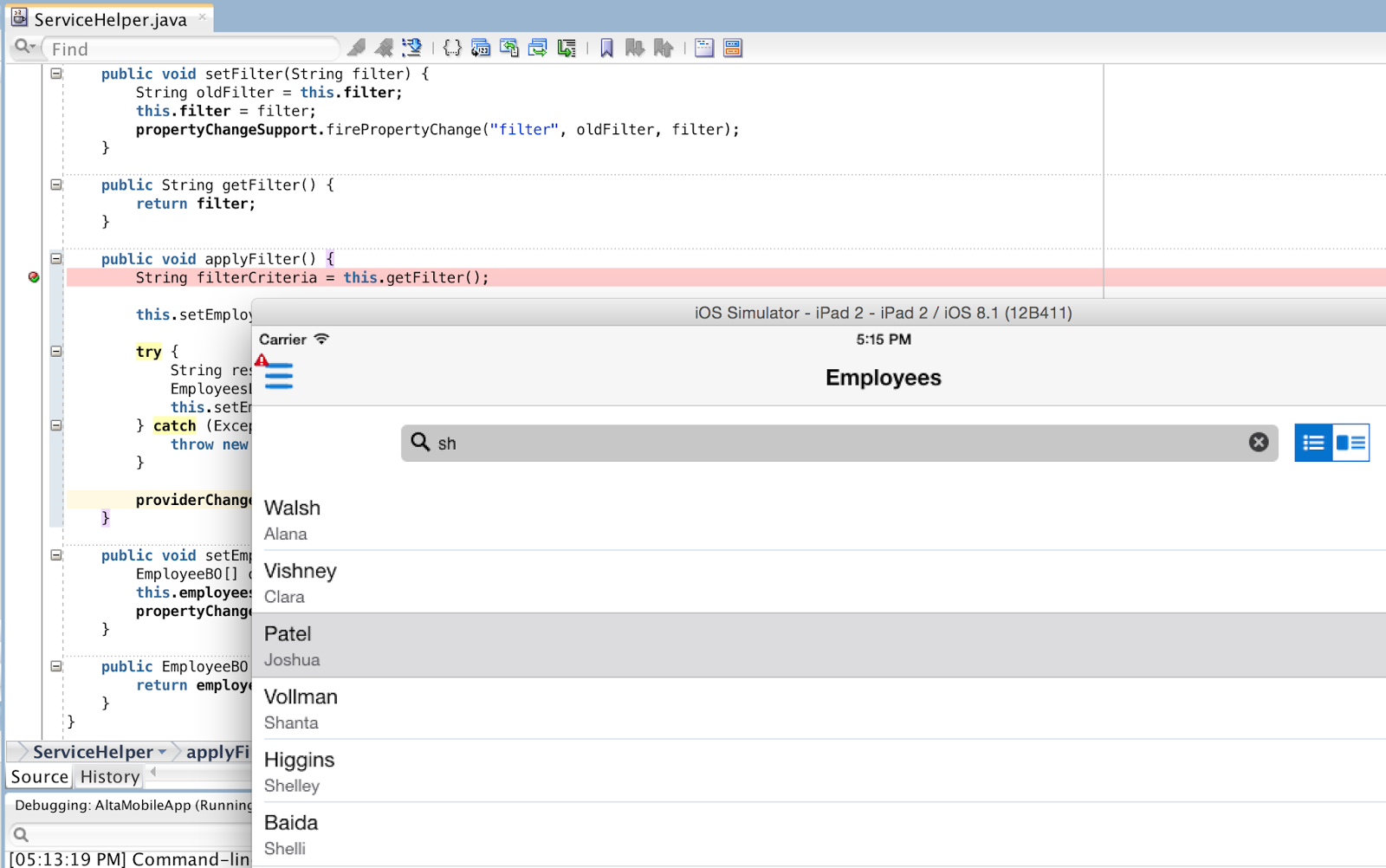Click the clear-all-highlights double marker icon
Viewport: 1386px width, 868px height.
(x=384, y=48)
